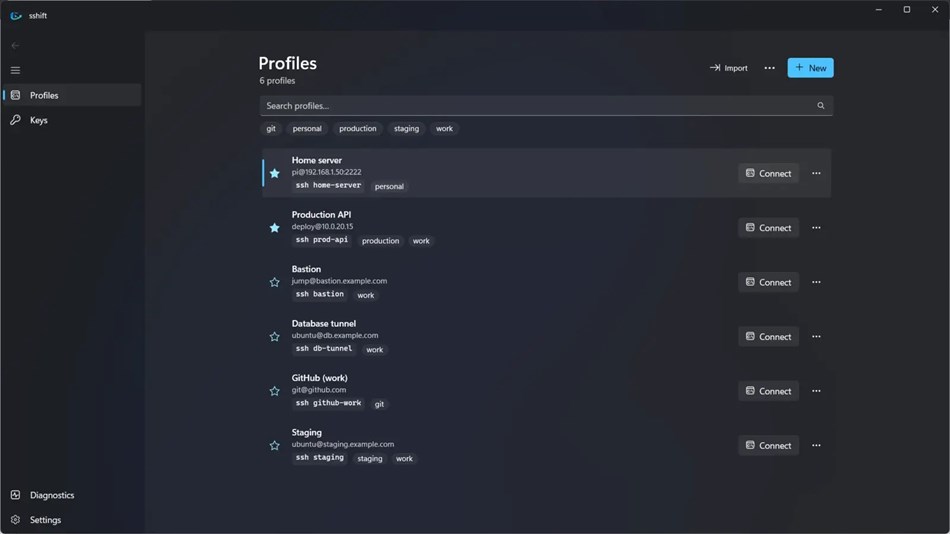
Task: Click the production tag on Production API
Action: coord(380,241)
